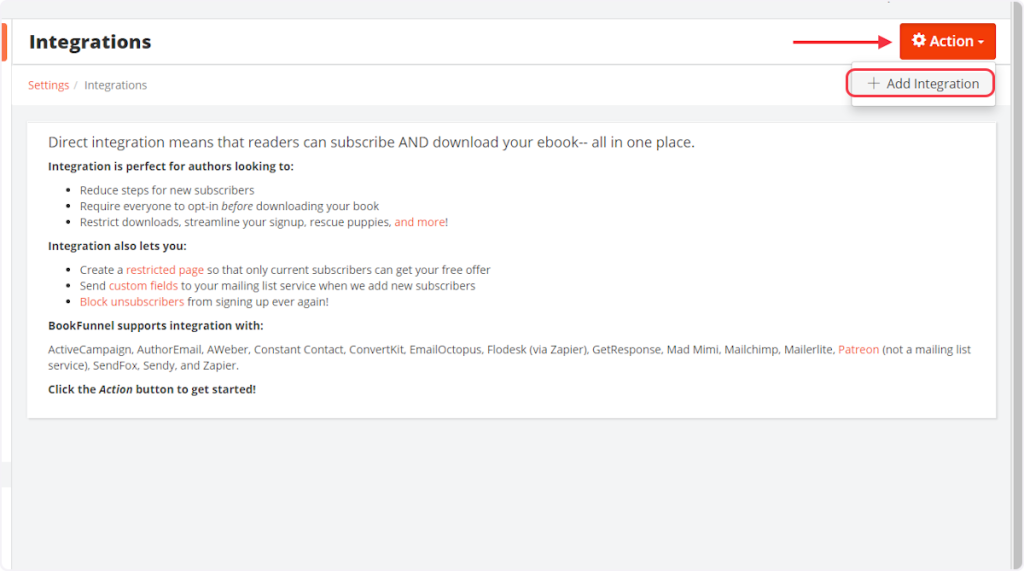Image resolution: width=1024 pixels, height=571 pixels.
Task: Click the 'Direct integration means' intro sentence
Action: [370, 142]
